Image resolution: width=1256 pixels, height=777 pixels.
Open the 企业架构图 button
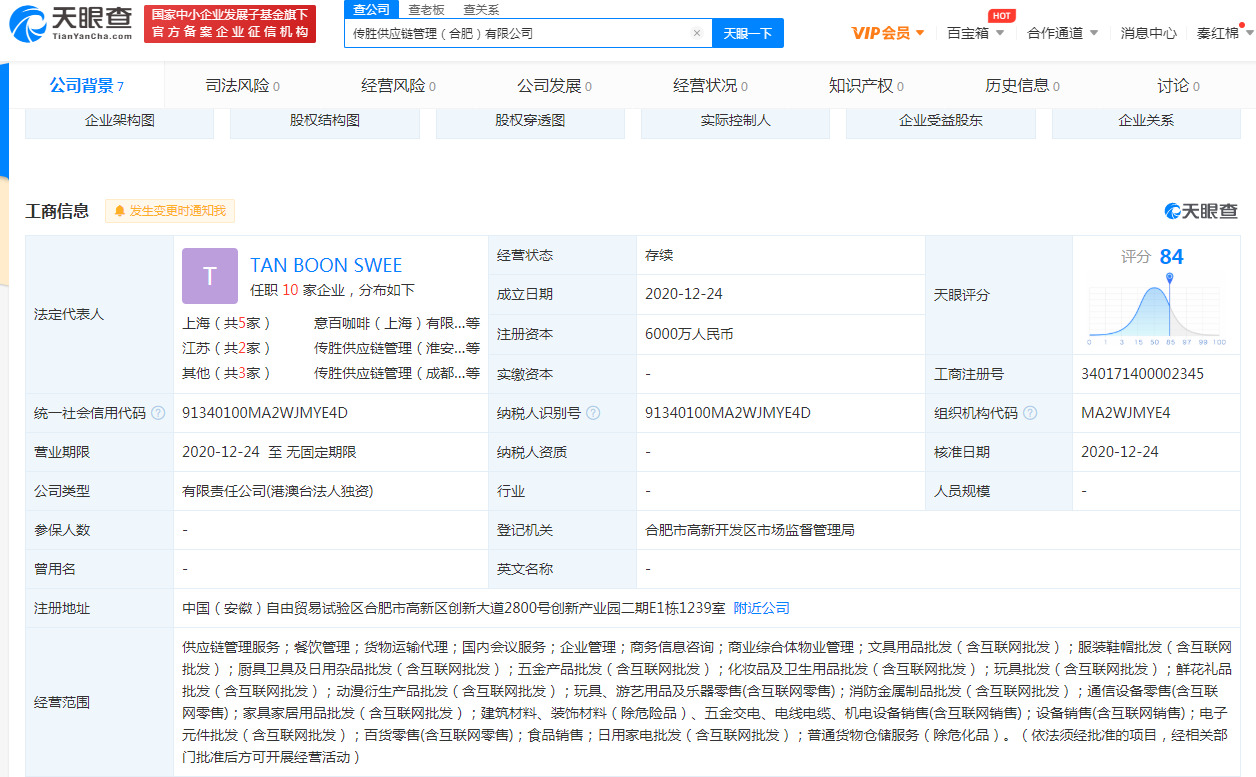[120, 121]
